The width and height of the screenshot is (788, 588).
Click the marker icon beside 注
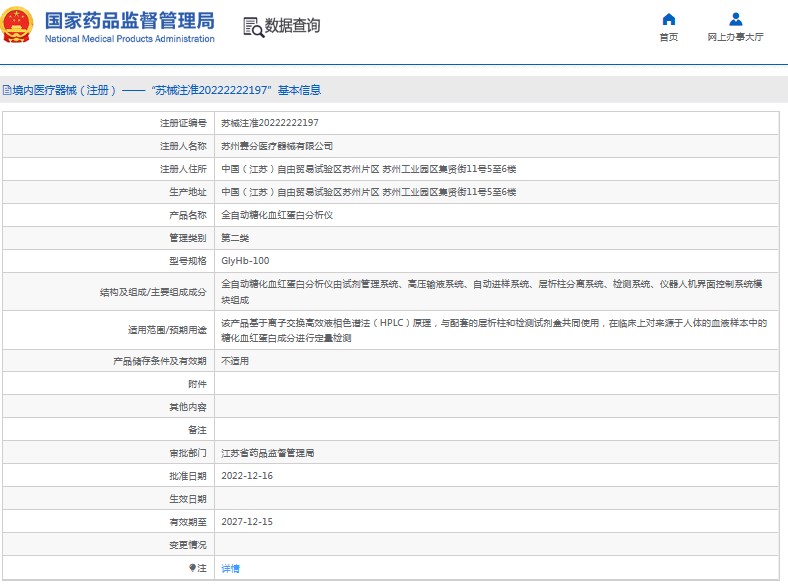(192, 568)
